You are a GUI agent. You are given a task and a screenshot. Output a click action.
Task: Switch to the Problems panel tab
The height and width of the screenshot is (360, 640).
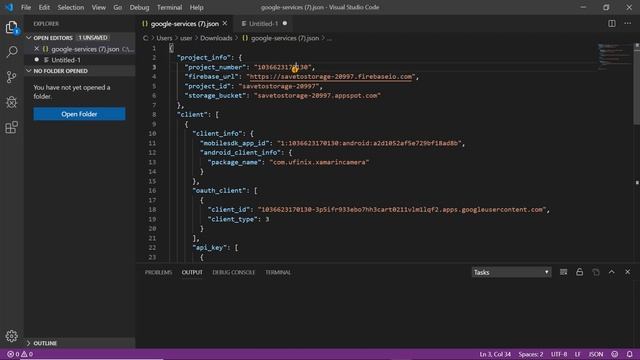click(x=158, y=272)
